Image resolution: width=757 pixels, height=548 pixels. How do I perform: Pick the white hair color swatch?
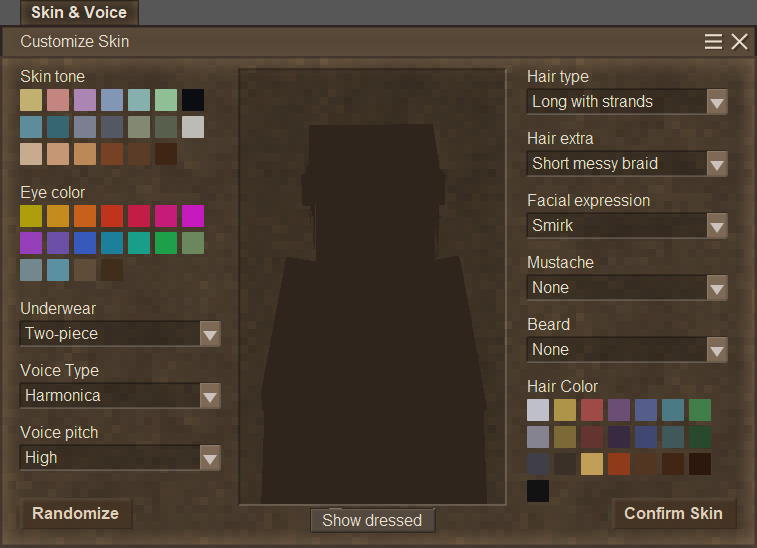tap(538, 410)
